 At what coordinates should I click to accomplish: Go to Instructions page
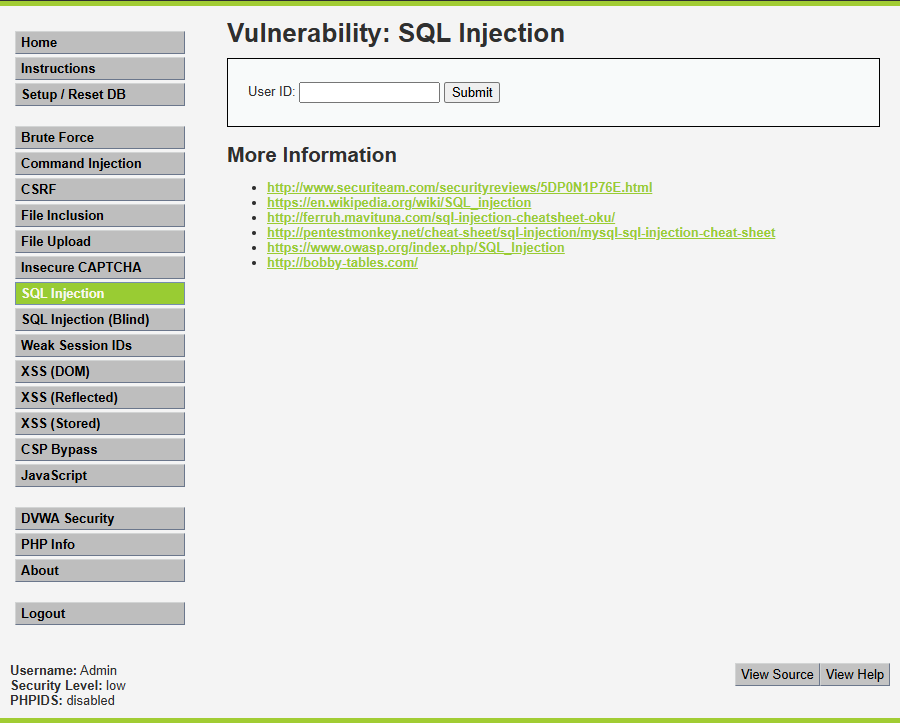coord(100,69)
